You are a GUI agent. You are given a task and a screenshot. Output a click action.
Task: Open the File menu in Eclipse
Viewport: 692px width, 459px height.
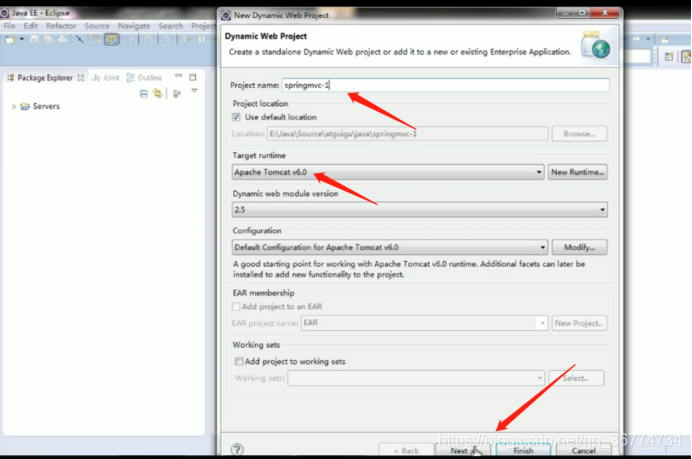tap(9, 26)
